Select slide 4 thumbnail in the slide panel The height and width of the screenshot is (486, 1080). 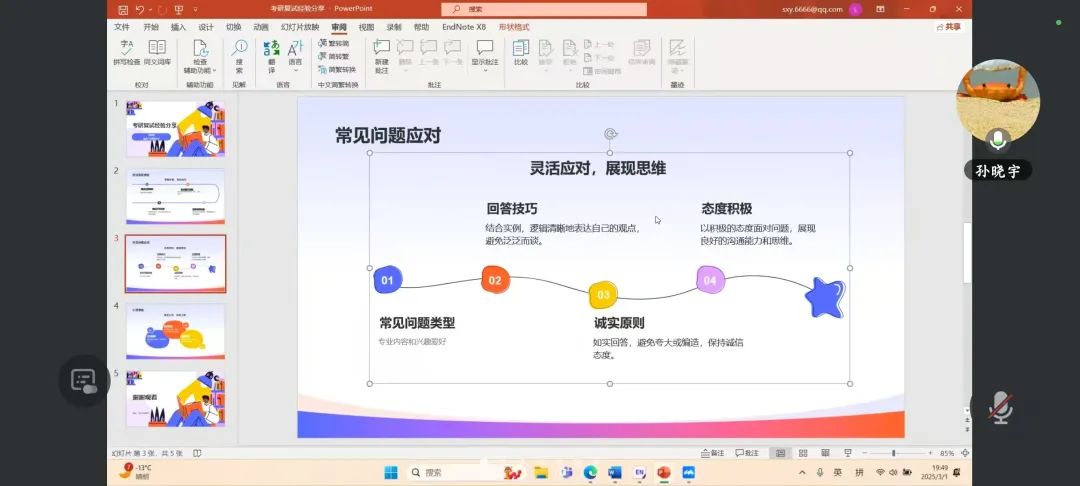click(175, 331)
